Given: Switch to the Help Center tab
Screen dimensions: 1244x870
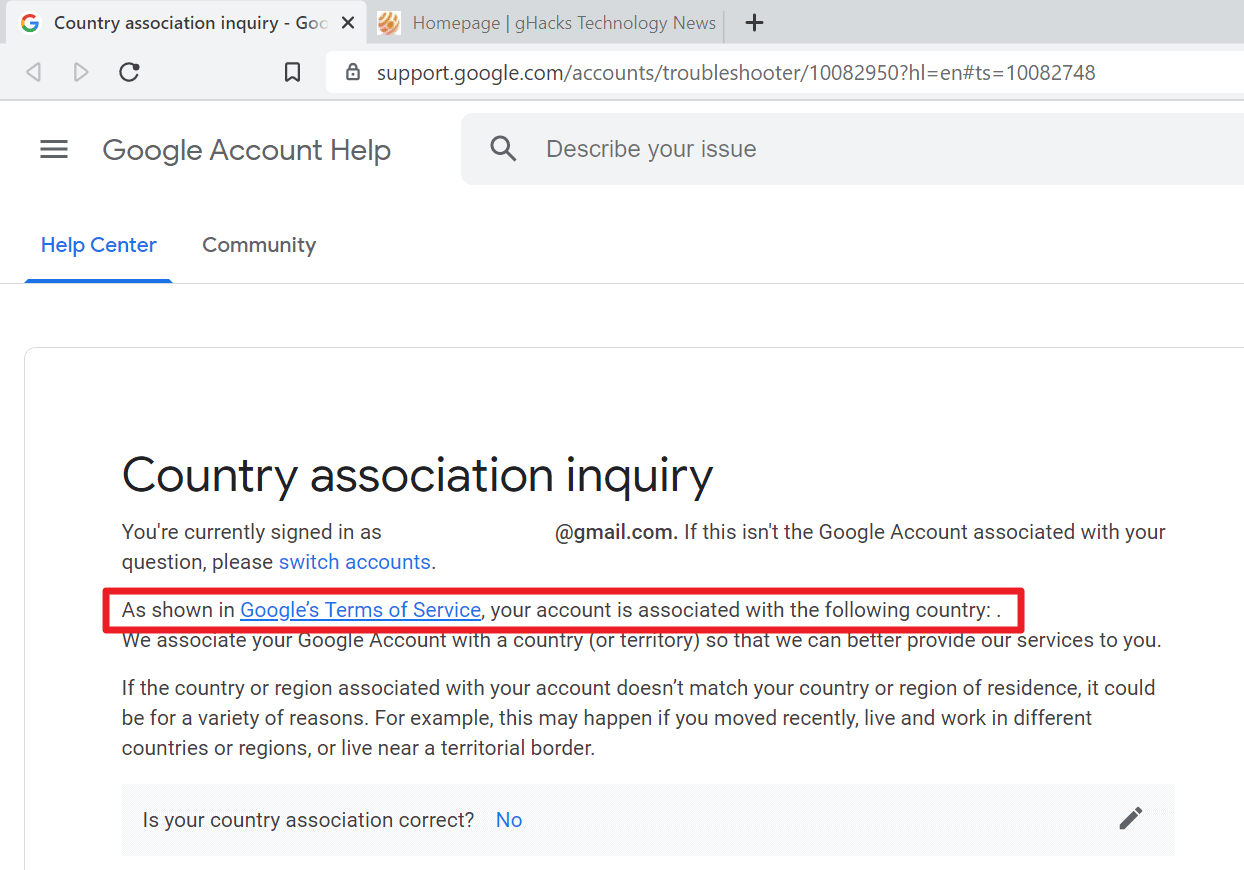Looking at the screenshot, I should pos(98,245).
